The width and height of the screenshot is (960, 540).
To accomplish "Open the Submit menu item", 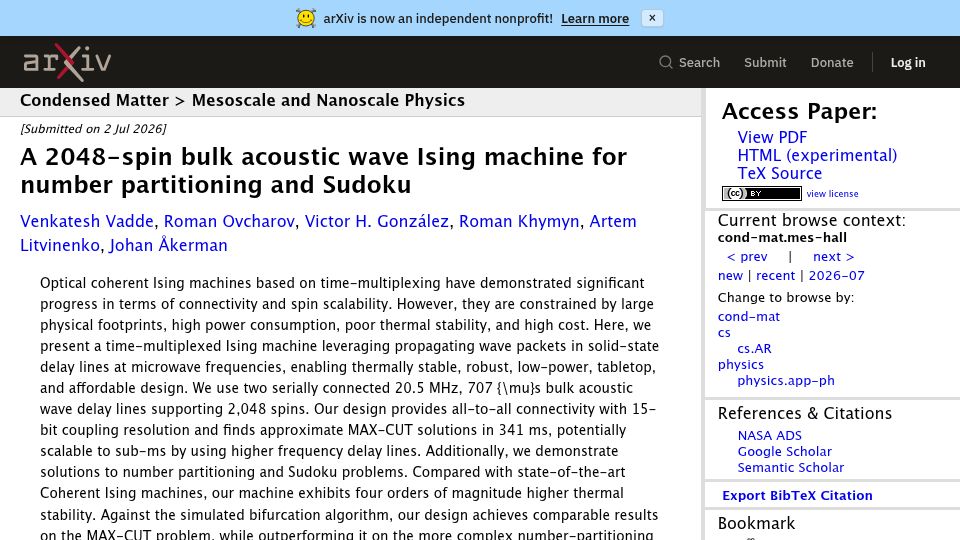I will pos(765,62).
